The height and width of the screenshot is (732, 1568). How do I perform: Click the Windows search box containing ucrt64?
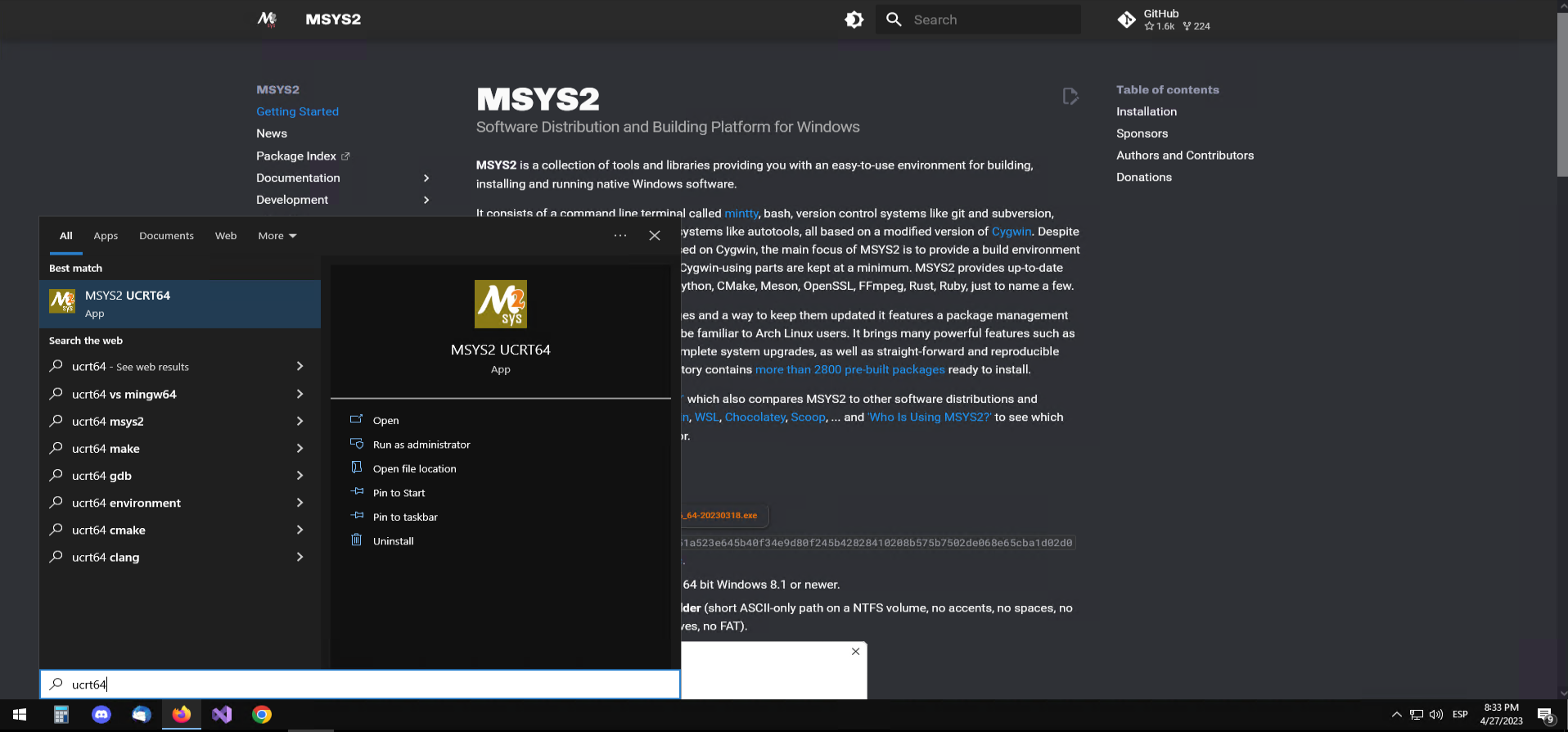tap(360, 685)
